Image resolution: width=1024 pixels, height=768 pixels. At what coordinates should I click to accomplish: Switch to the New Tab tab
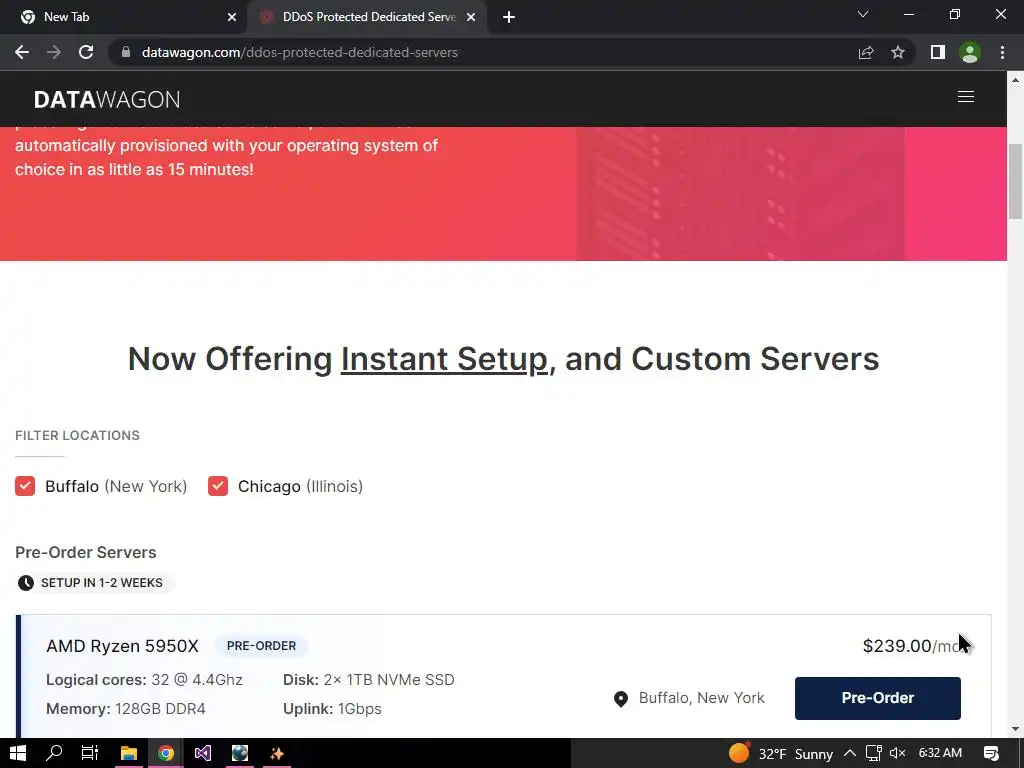(x=124, y=17)
